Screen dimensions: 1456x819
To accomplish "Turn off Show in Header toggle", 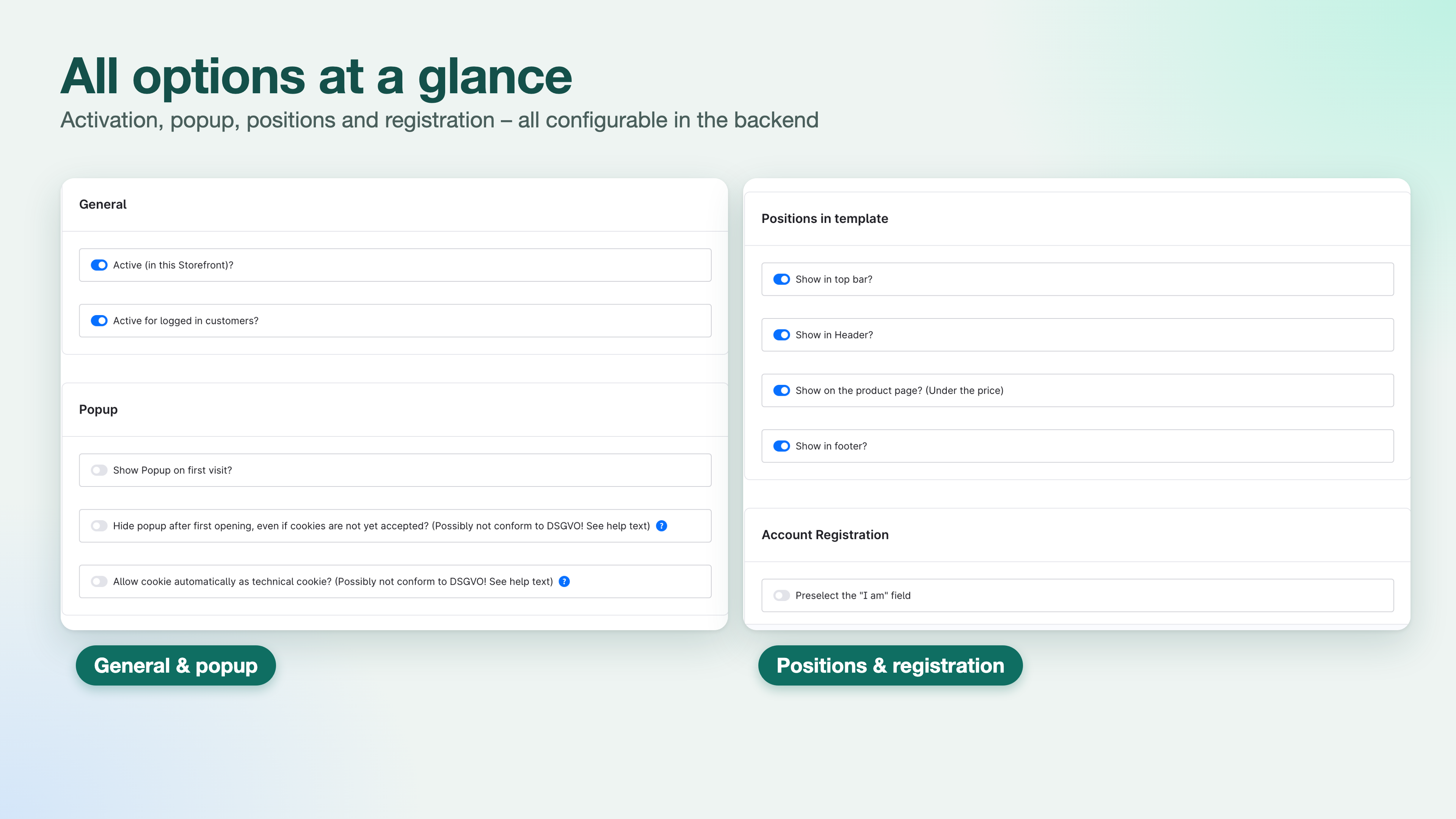I will (x=782, y=334).
